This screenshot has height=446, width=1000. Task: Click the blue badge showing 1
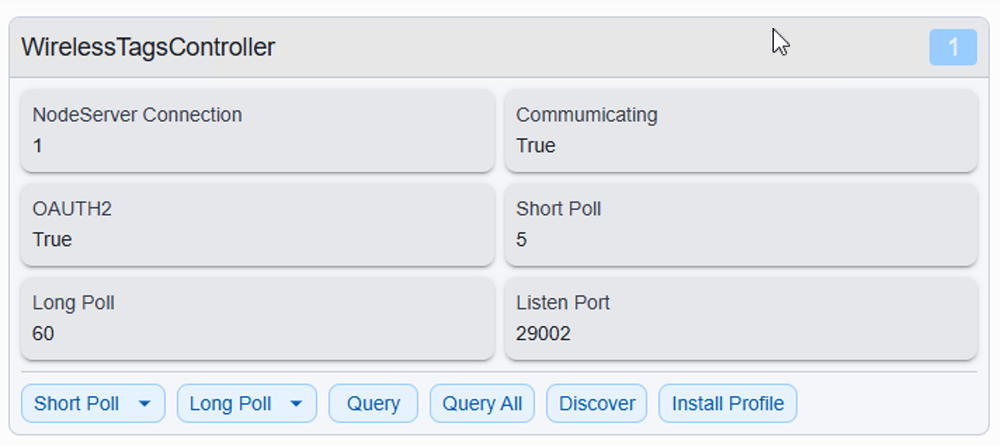coord(953,47)
